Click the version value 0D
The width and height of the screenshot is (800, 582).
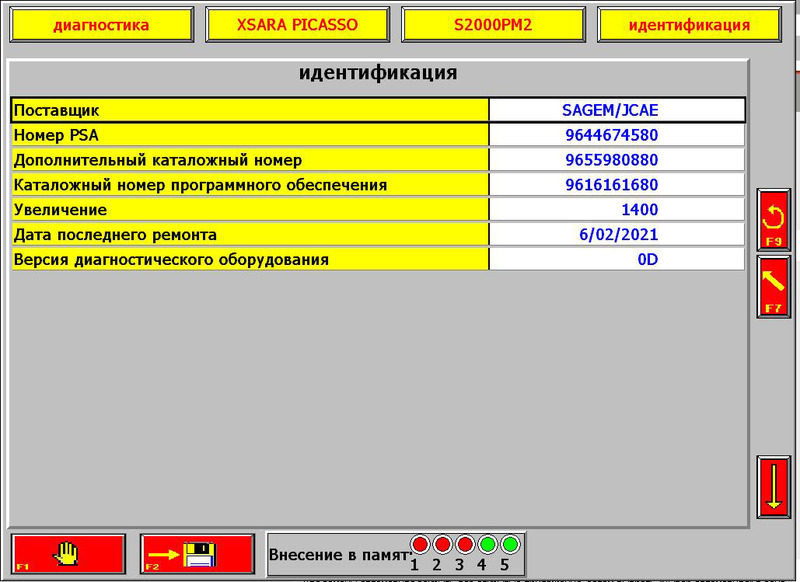(648, 260)
